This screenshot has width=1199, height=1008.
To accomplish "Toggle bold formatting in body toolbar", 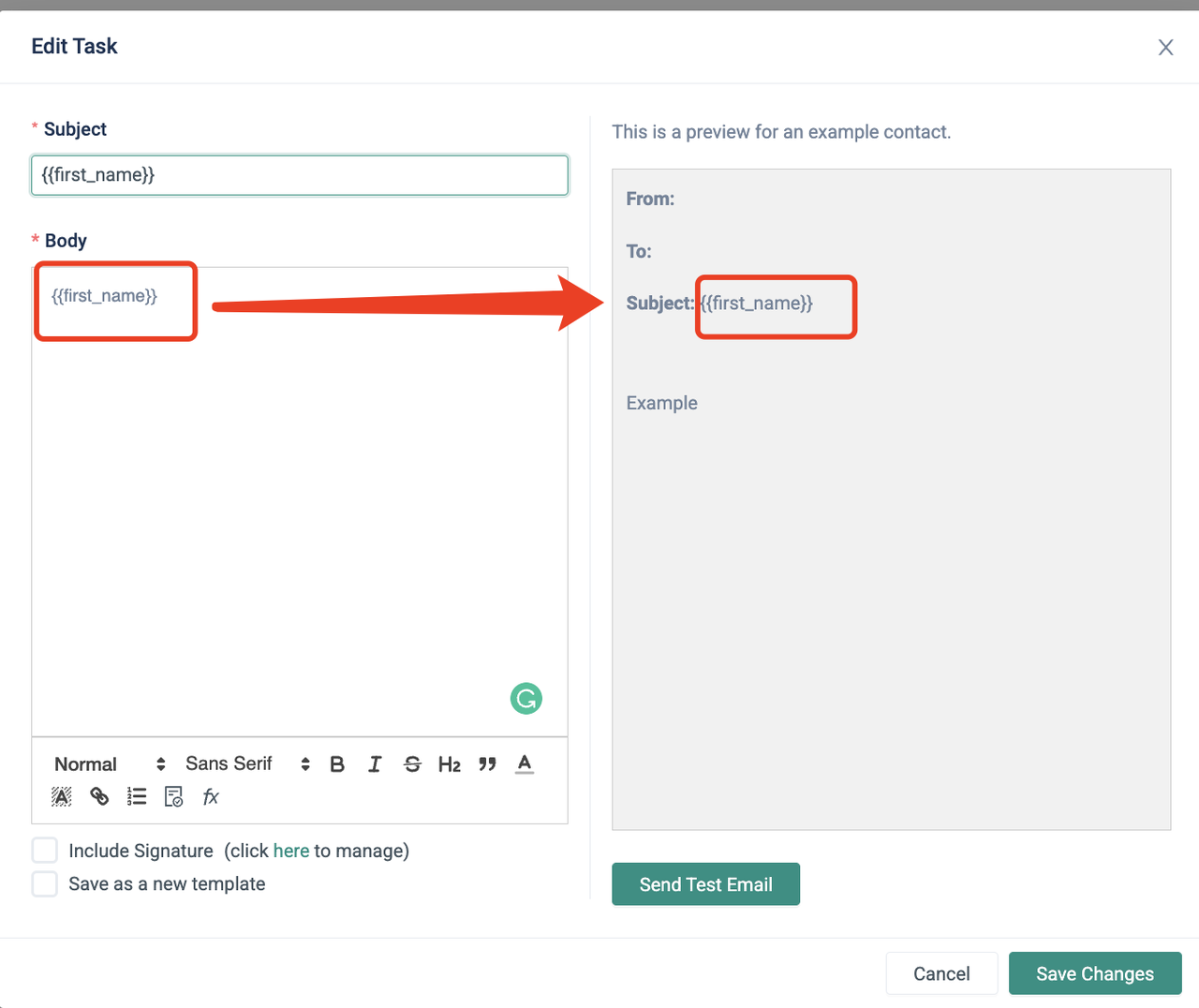I will pos(337,764).
